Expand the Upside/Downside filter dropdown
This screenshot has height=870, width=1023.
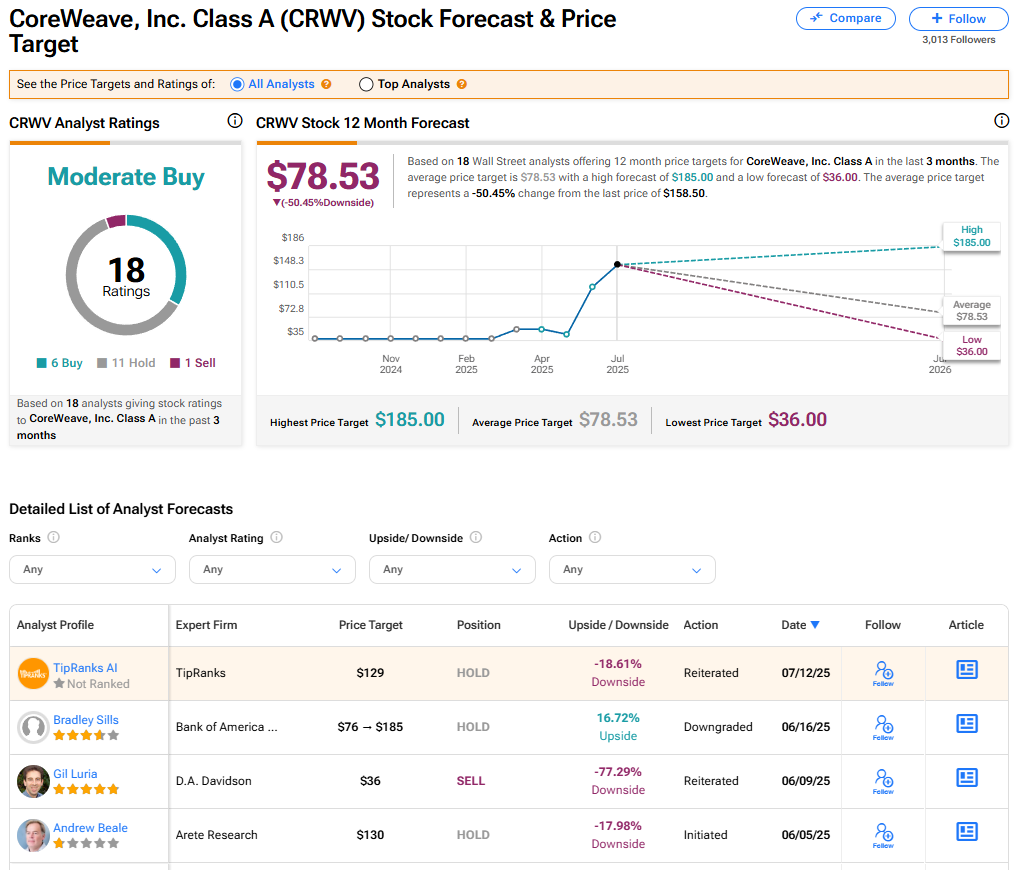pos(452,569)
